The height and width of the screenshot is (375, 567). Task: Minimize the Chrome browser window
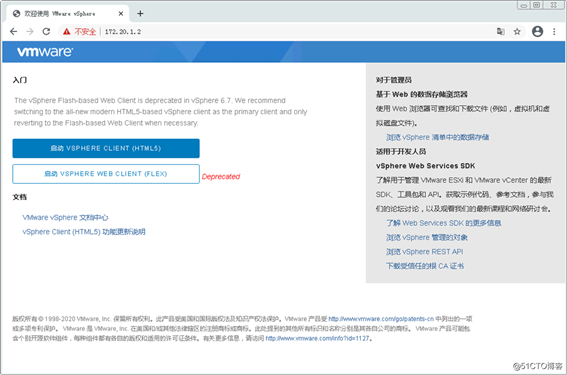(524, 5)
